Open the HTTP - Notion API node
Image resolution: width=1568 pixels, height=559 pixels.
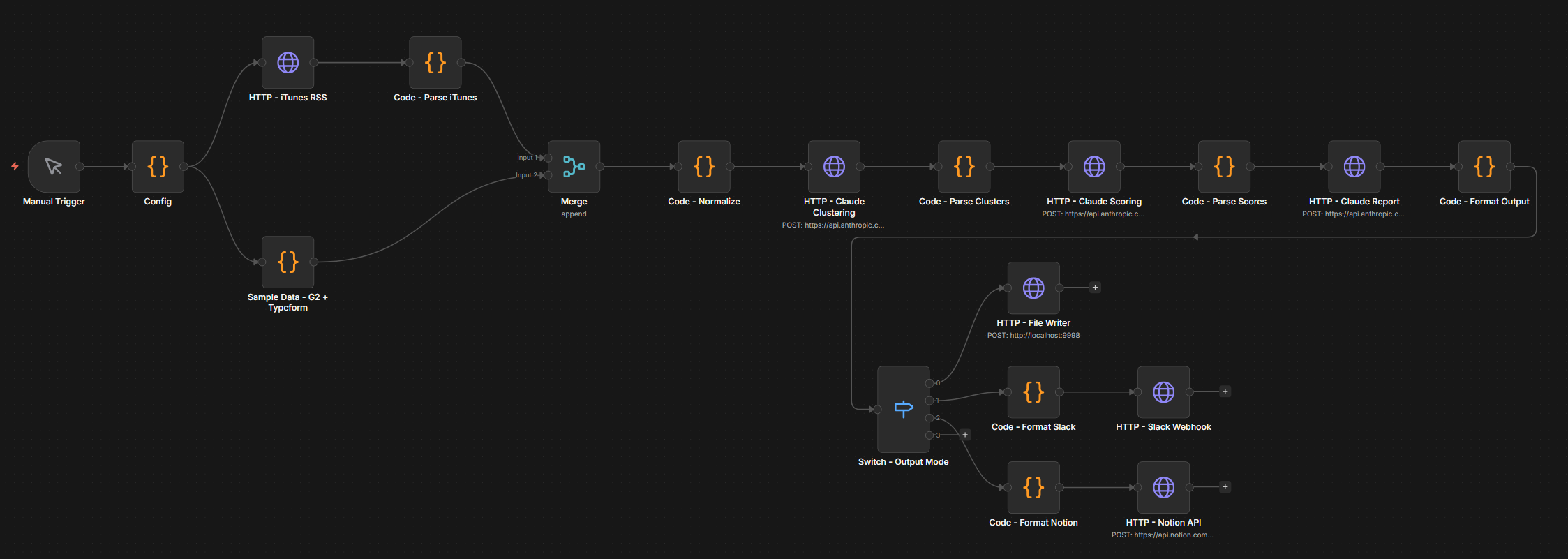pyautogui.click(x=1163, y=488)
